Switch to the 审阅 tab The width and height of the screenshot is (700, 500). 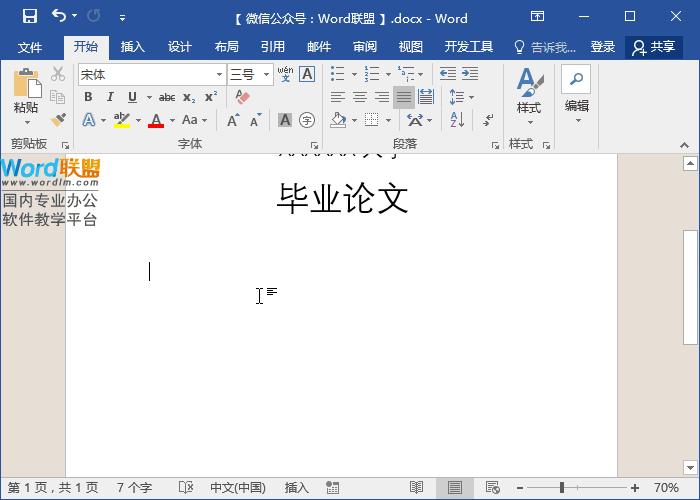click(x=365, y=47)
